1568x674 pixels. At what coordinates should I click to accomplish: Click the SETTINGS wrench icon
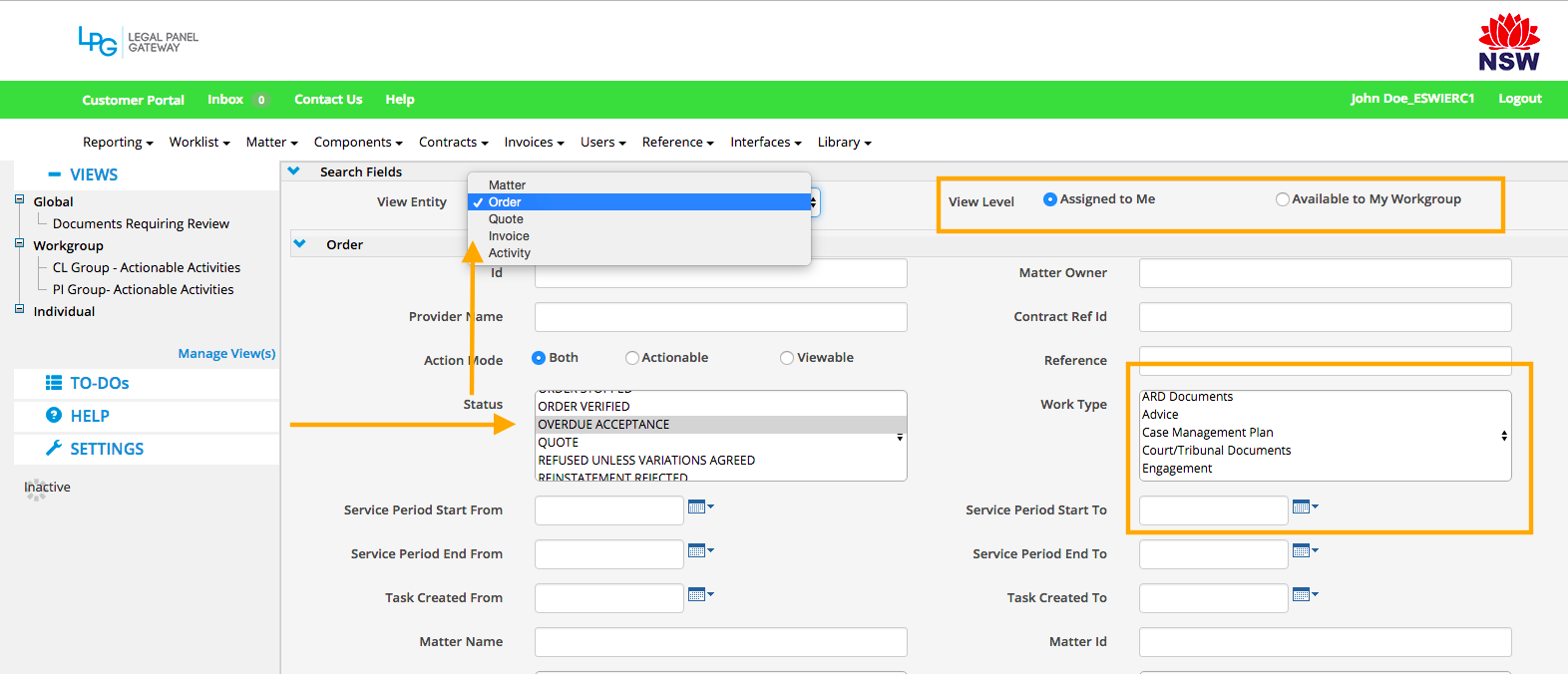coord(54,448)
